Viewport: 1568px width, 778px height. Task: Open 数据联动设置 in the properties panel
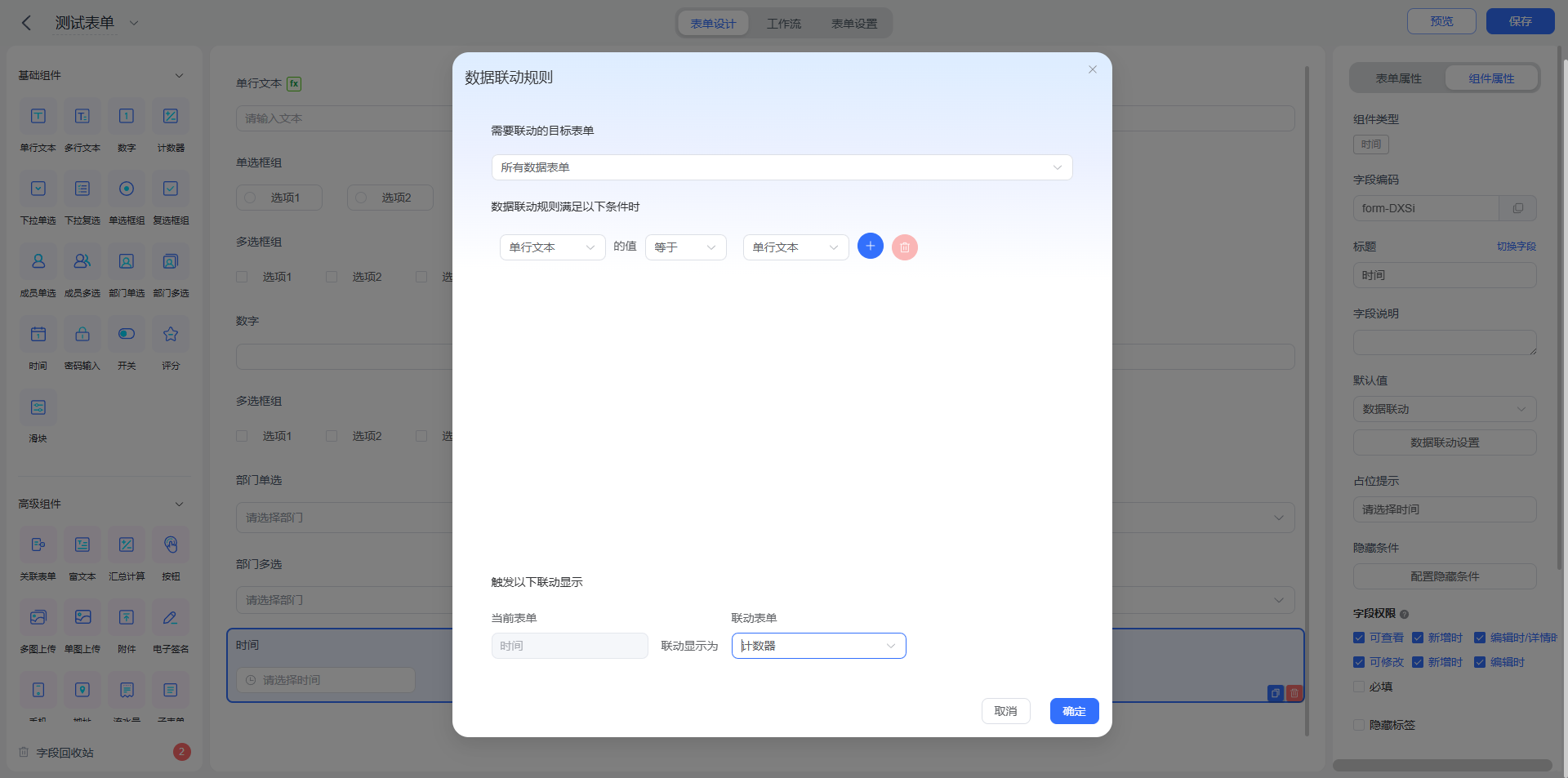(x=1444, y=442)
